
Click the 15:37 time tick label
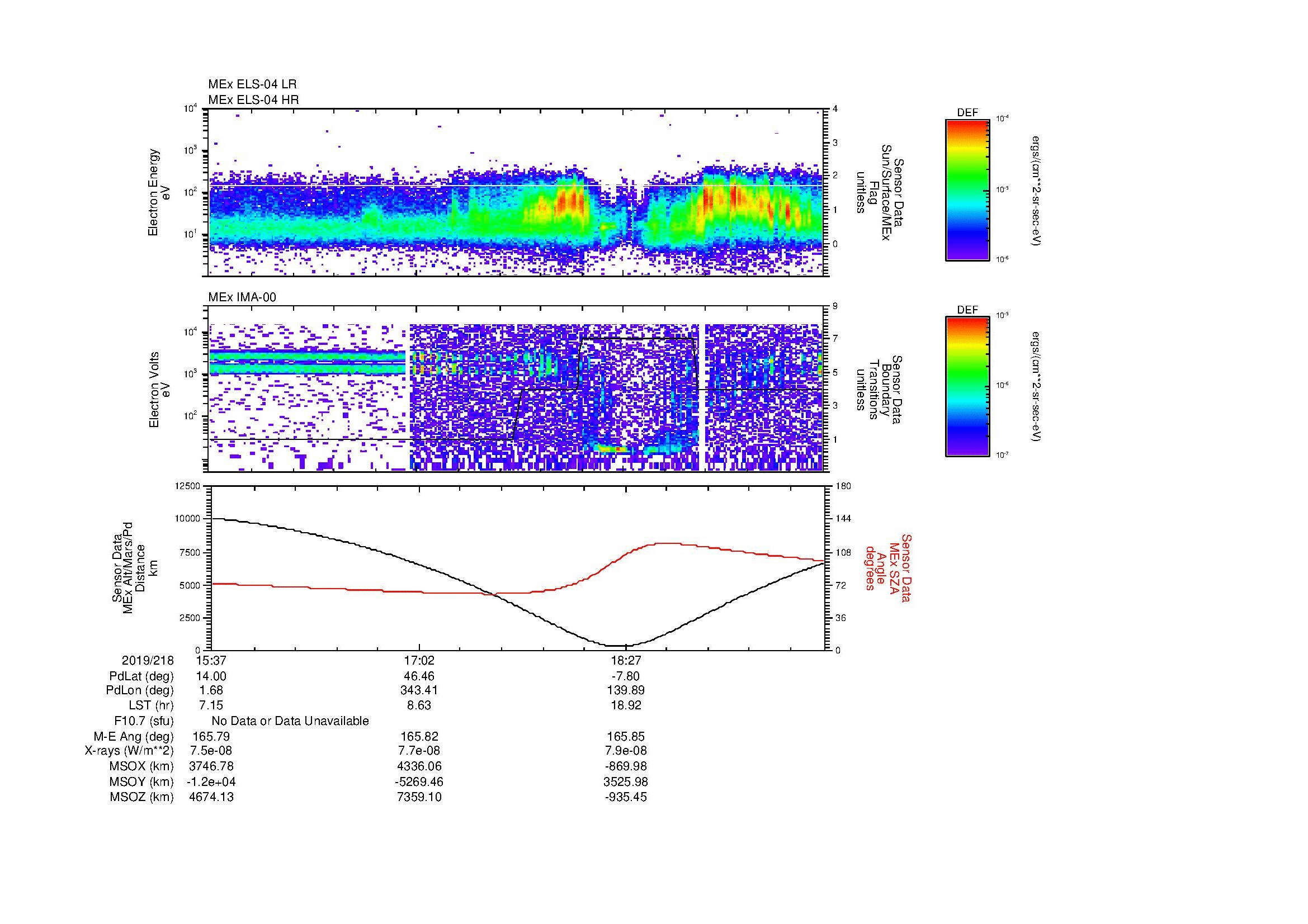coord(211,661)
